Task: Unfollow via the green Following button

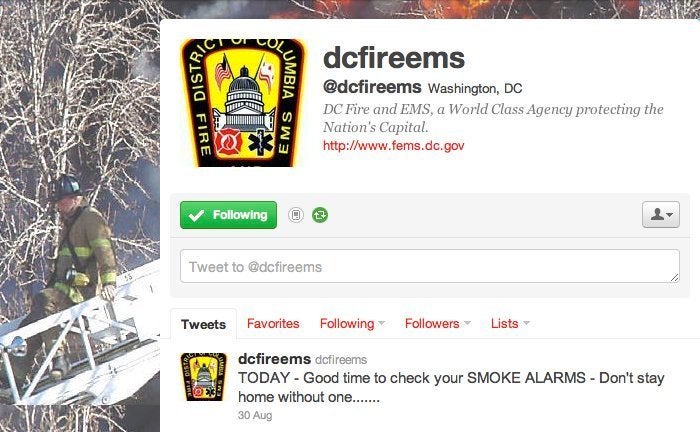Action: click(229, 215)
